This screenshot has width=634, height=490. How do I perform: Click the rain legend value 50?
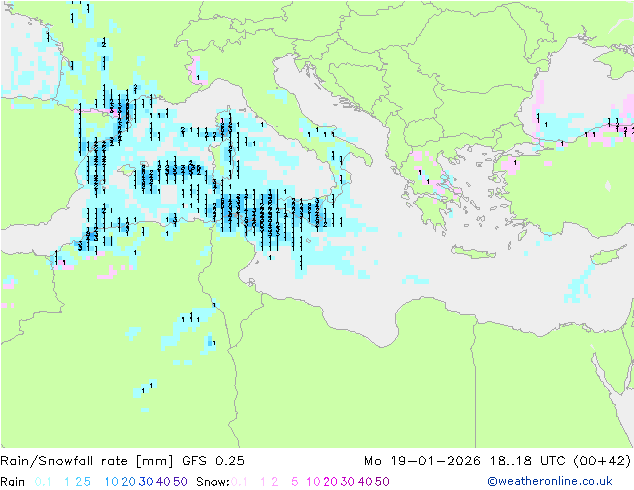[180, 482]
